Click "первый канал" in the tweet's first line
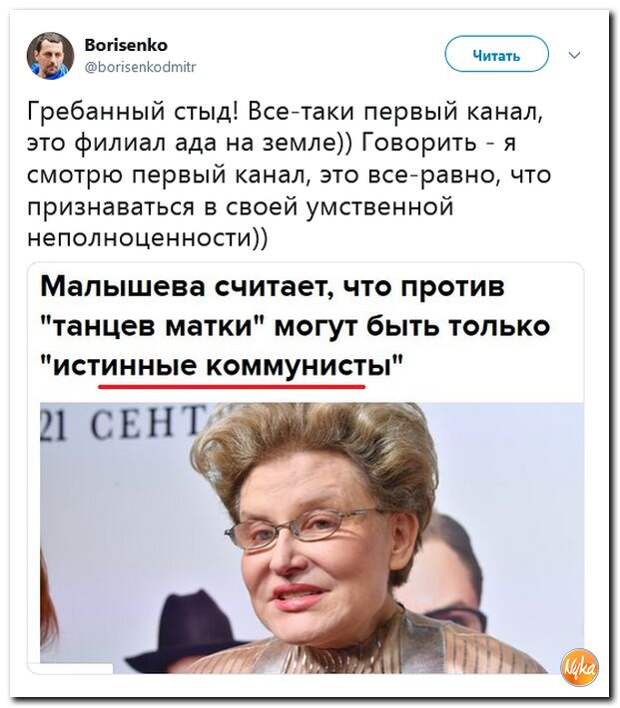 [450, 111]
